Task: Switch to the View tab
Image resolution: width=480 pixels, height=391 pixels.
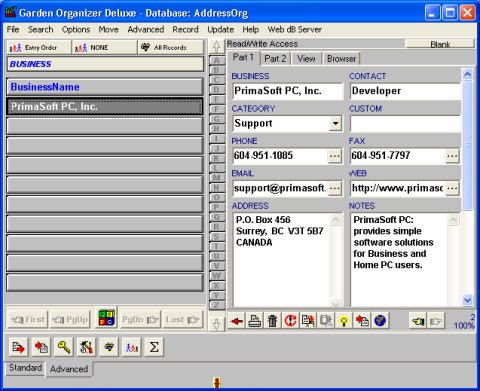Action: pos(306,59)
